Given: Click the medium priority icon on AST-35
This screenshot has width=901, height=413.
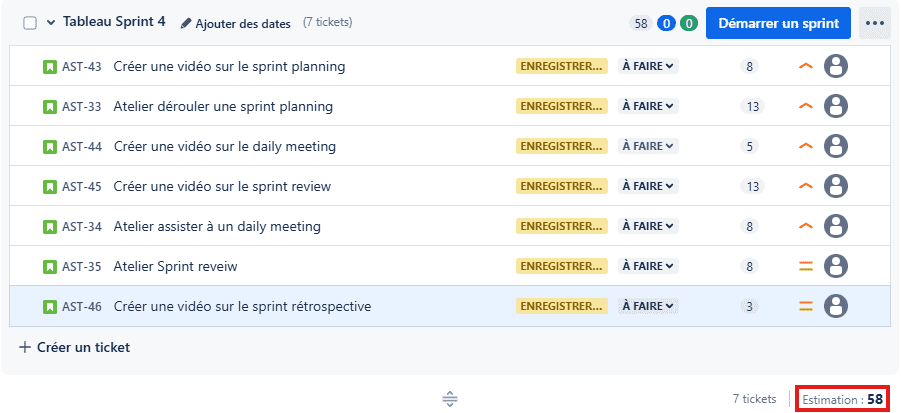Looking at the screenshot, I should pos(806,266).
